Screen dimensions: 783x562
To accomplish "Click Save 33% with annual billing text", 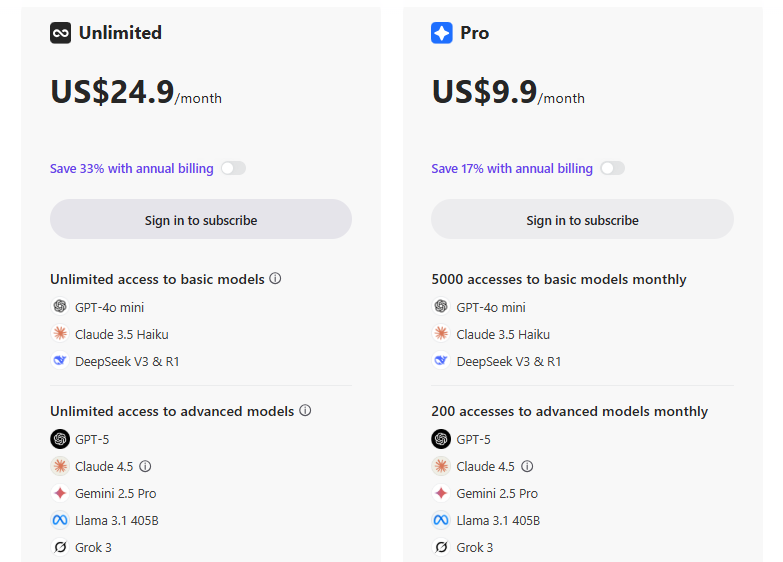I will click(131, 169).
